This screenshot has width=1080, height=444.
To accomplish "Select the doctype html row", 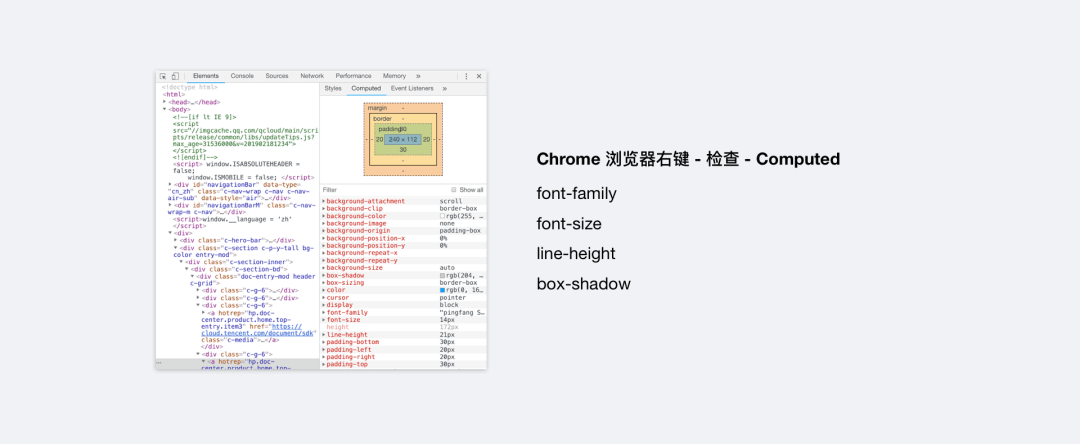I will (x=190, y=87).
